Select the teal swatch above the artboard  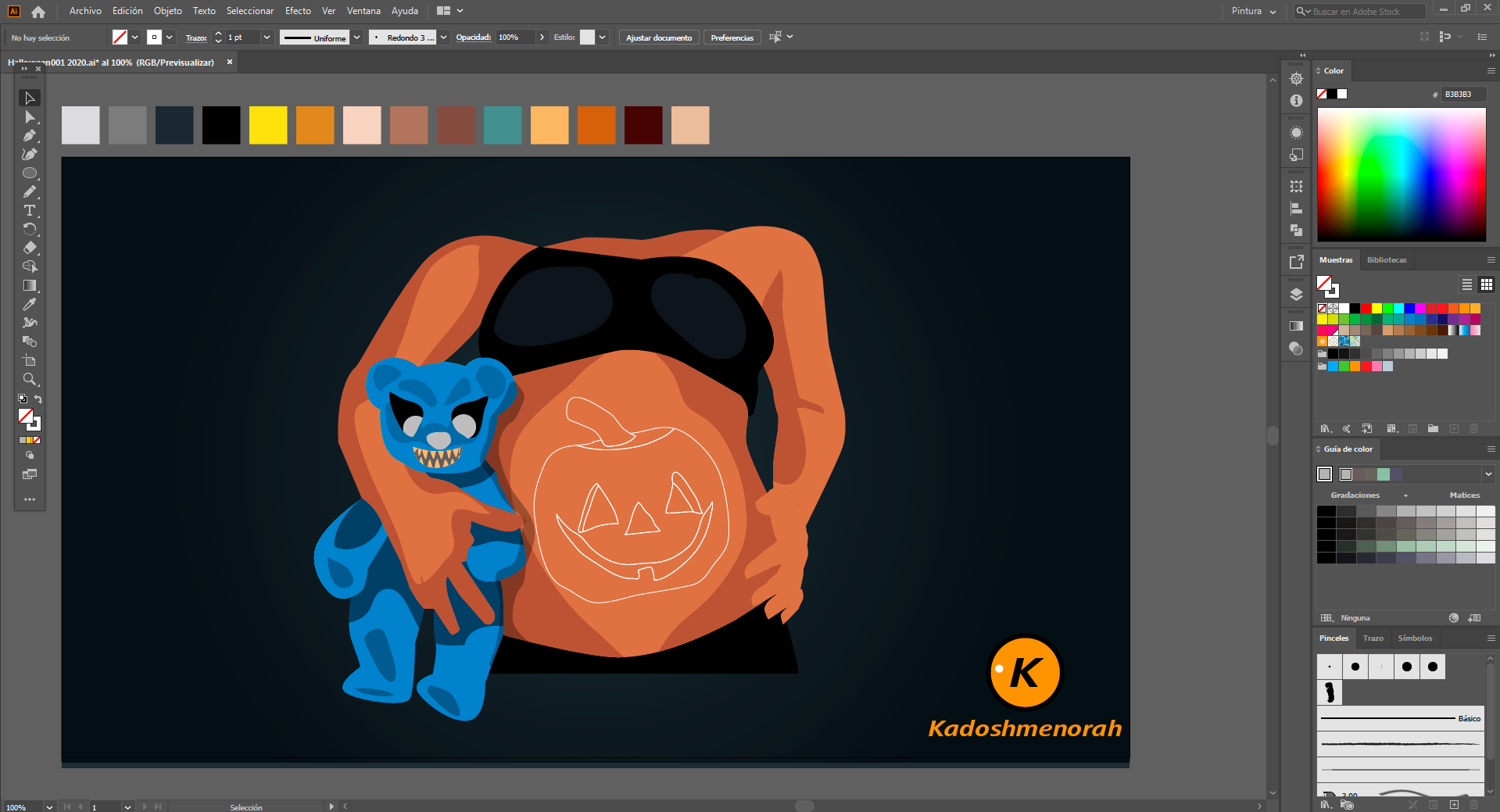[x=503, y=125]
